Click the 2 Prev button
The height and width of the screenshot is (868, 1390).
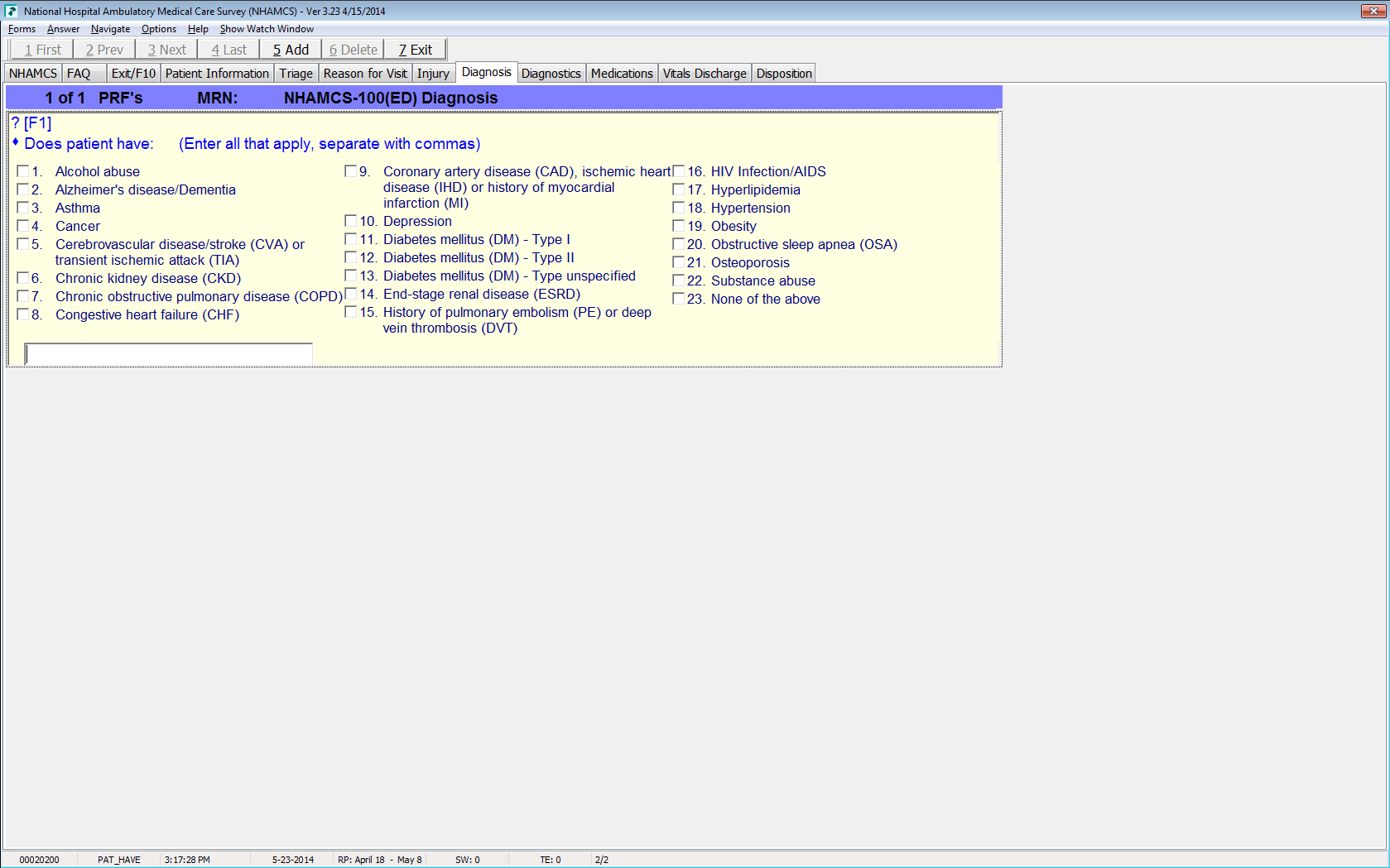(x=104, y=50)
